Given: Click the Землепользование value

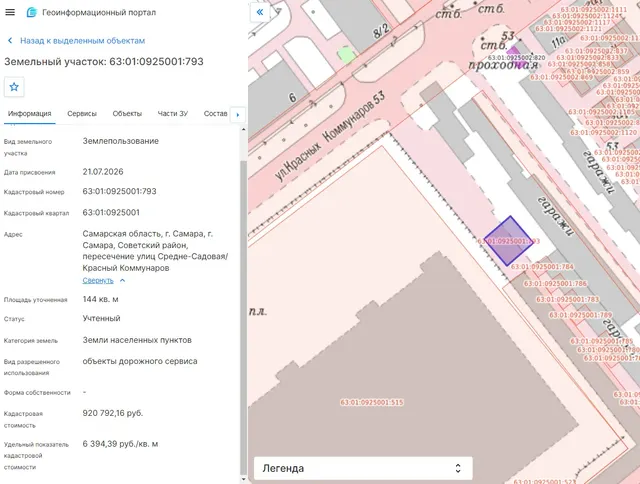Looking at the screenshot, I should click(x=121, y=141).
